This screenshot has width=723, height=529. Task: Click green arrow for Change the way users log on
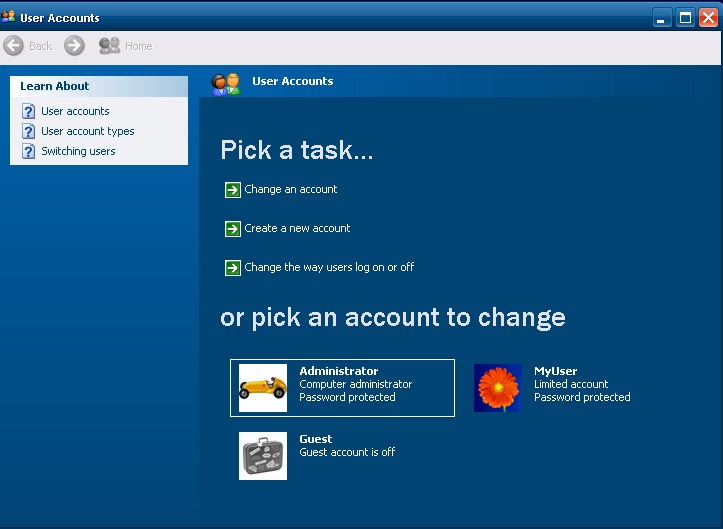232,267
